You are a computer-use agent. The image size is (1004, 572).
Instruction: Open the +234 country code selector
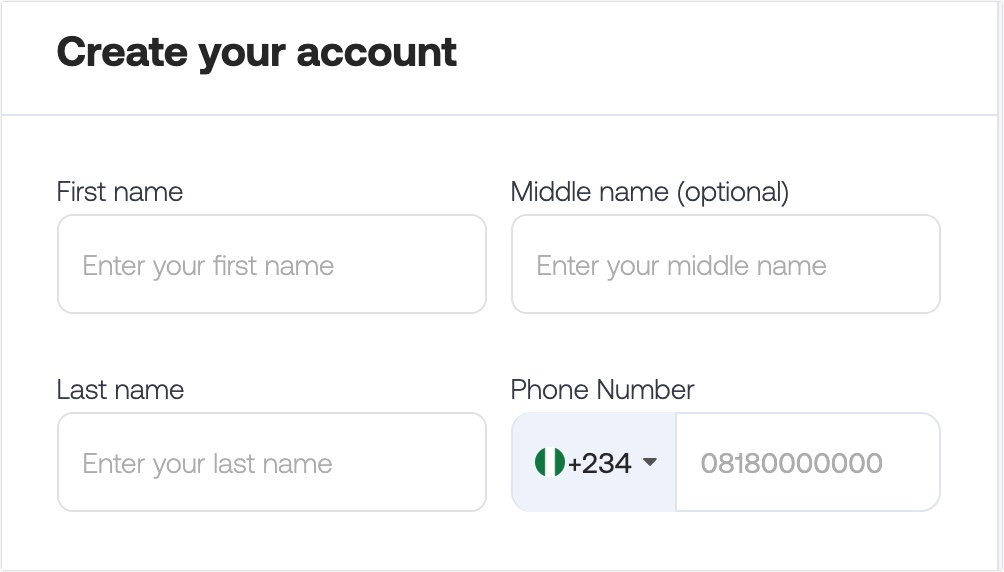(x=594, y=462)
